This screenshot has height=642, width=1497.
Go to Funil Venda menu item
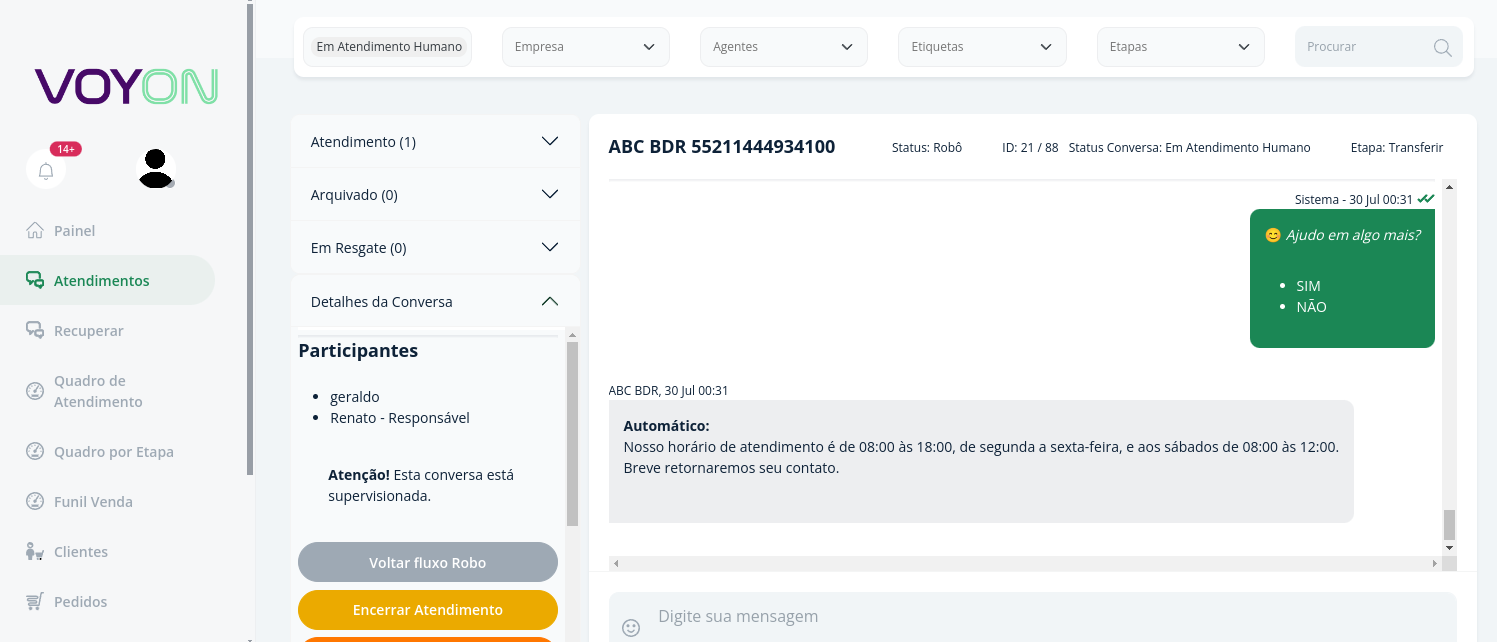click(93, 501)
